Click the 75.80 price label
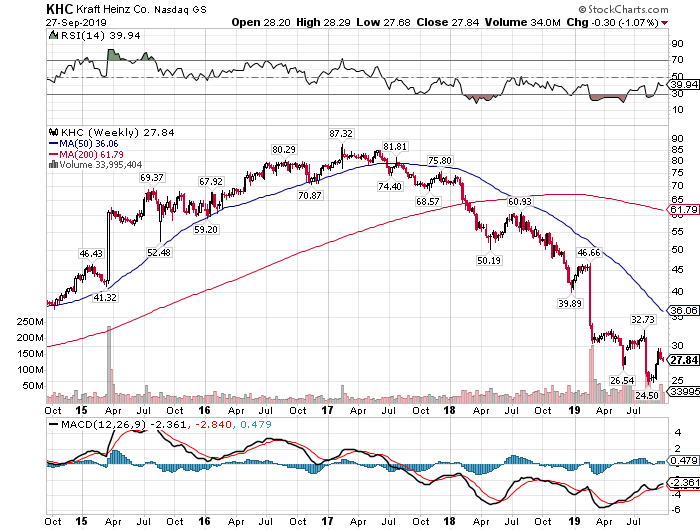Viewport: 700px width, 530px height. 440,161
